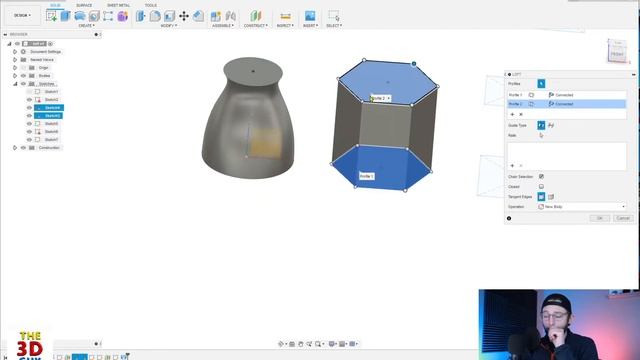The height and width of the screenshot is (360, 640).
Task: Switch to the Surface tab
Action: pos(84,5)
